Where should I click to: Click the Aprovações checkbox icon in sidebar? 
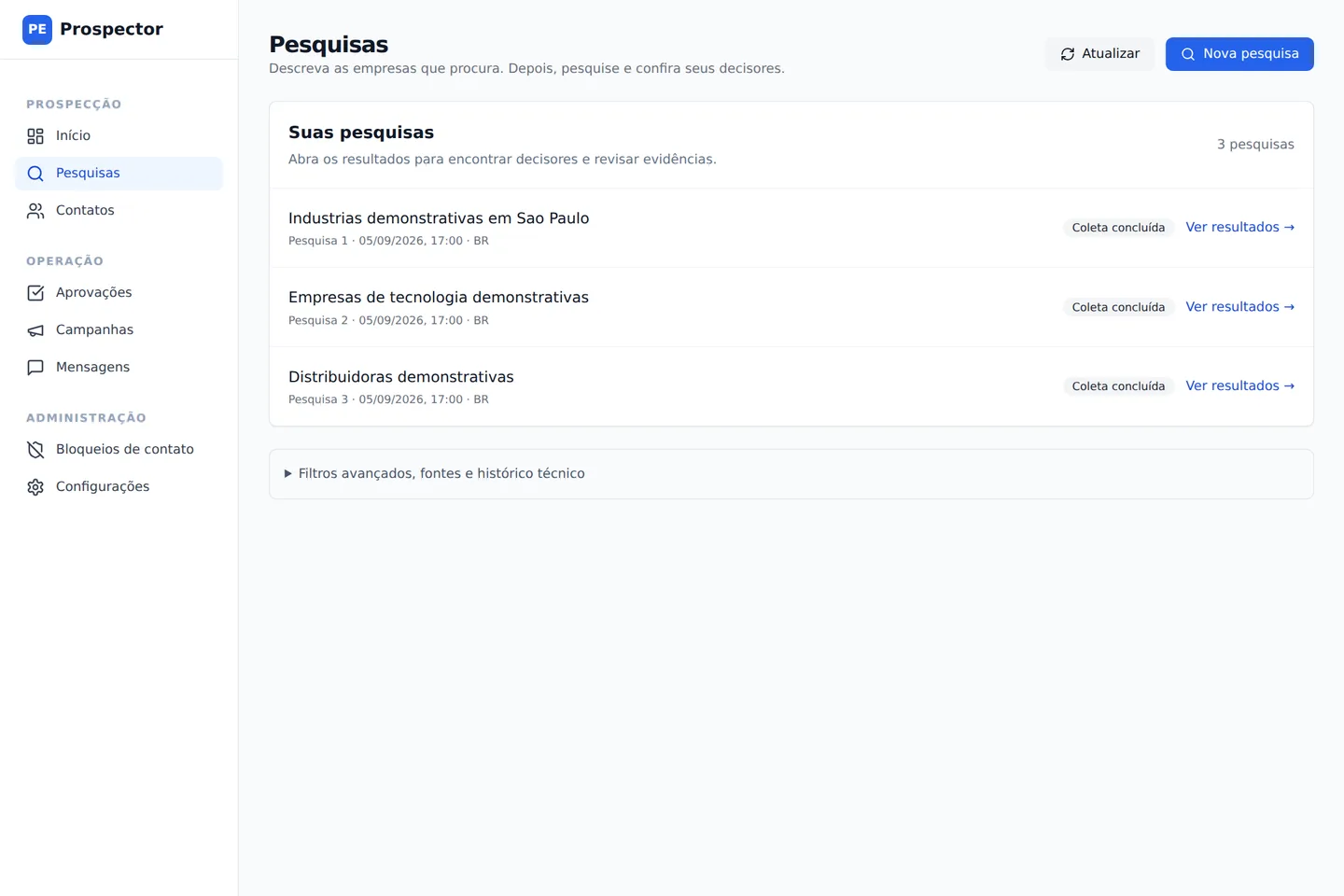click(x=35, y=293)
